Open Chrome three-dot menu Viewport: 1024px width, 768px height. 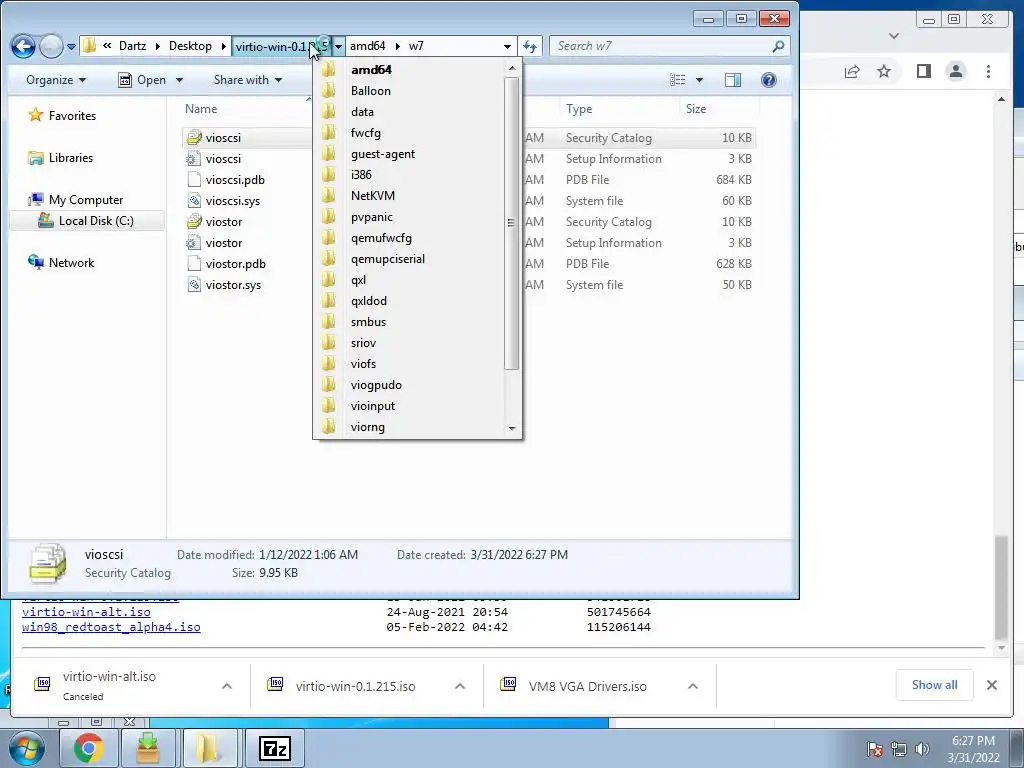[x=988, y=71]
